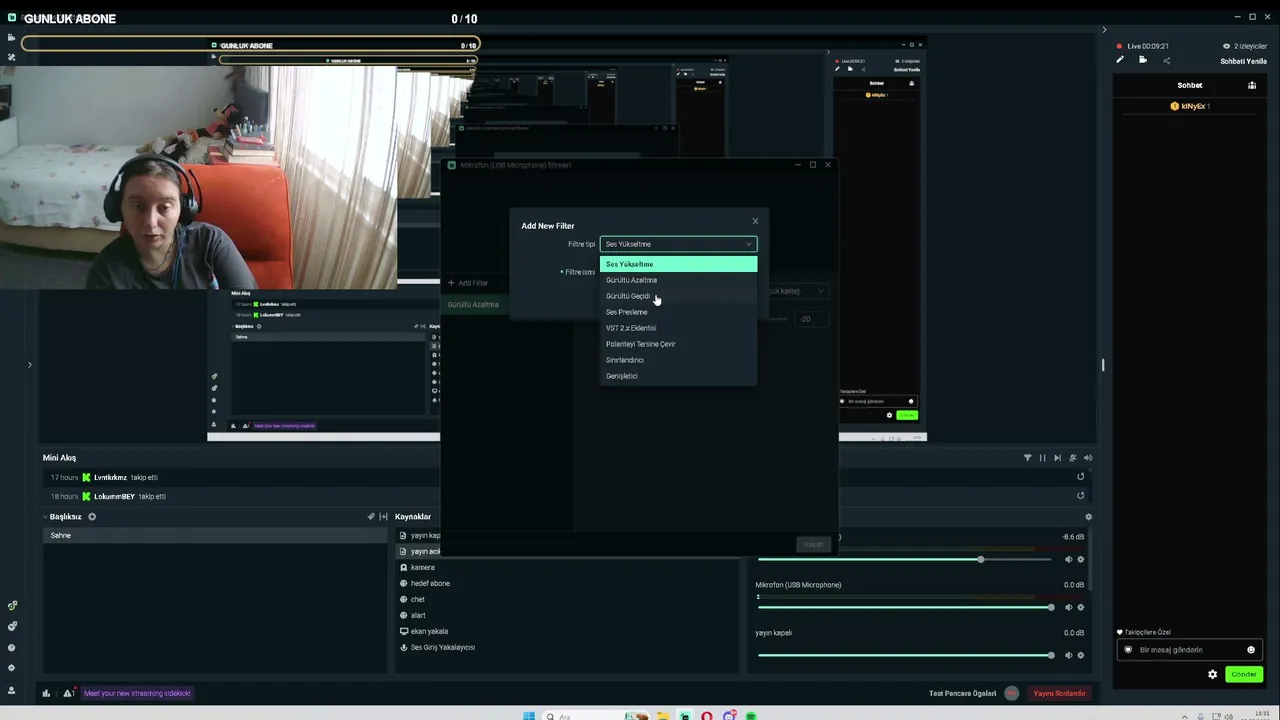
Task: Replay the Lvntkrkmz follow event
Action: pos(1080,477)
